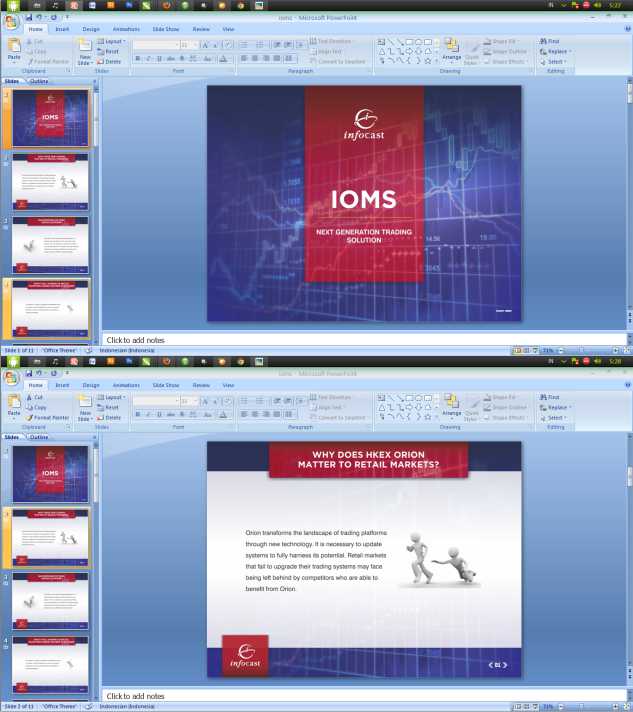Image resolution: width=633 pixels, height=712 pixels.
Task: Switch to the Animations tab in the IOMS window
Action: click(x=126, y=29)
